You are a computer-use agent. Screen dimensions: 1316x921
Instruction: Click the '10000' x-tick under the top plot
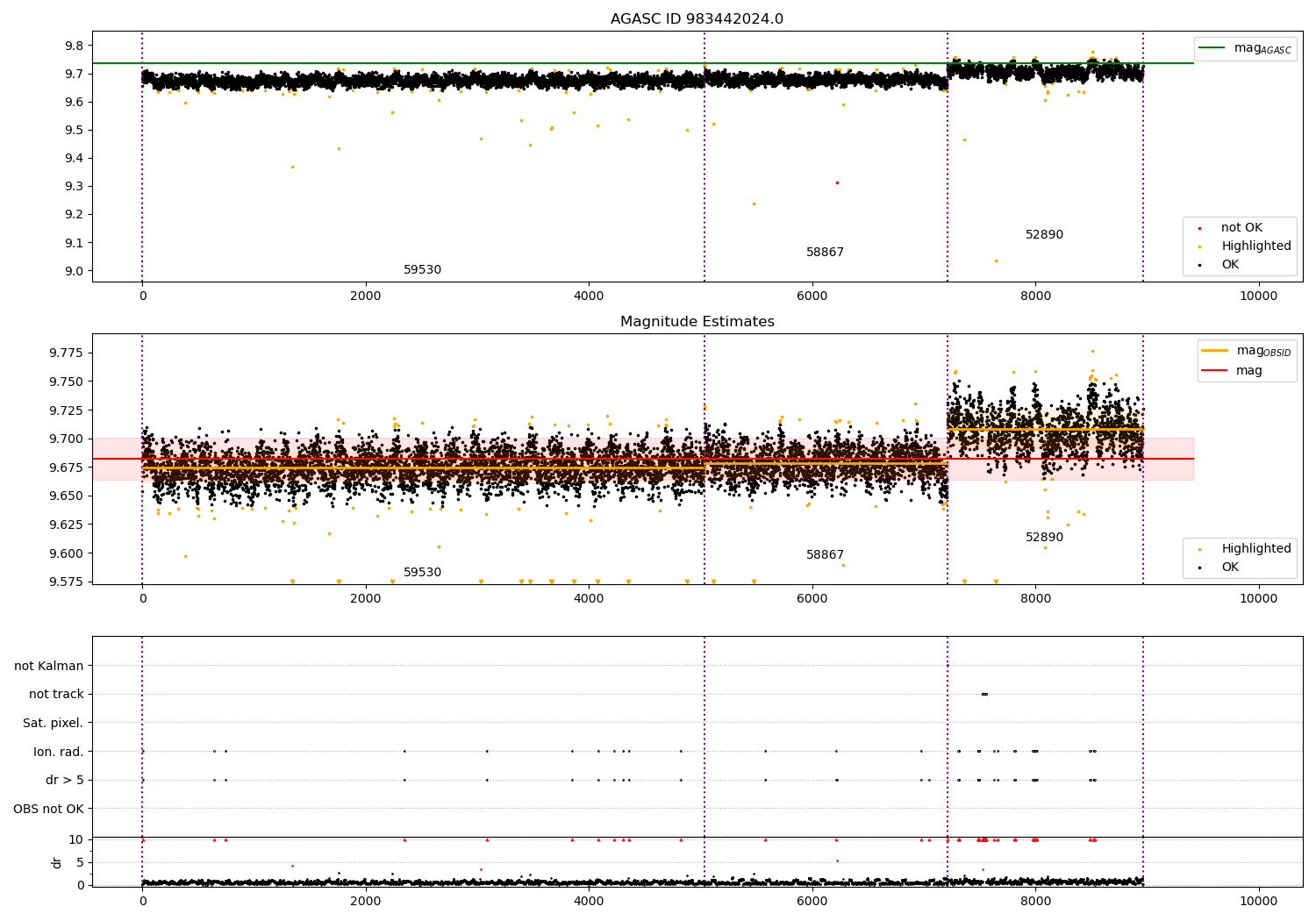(x=1258, y=296)
